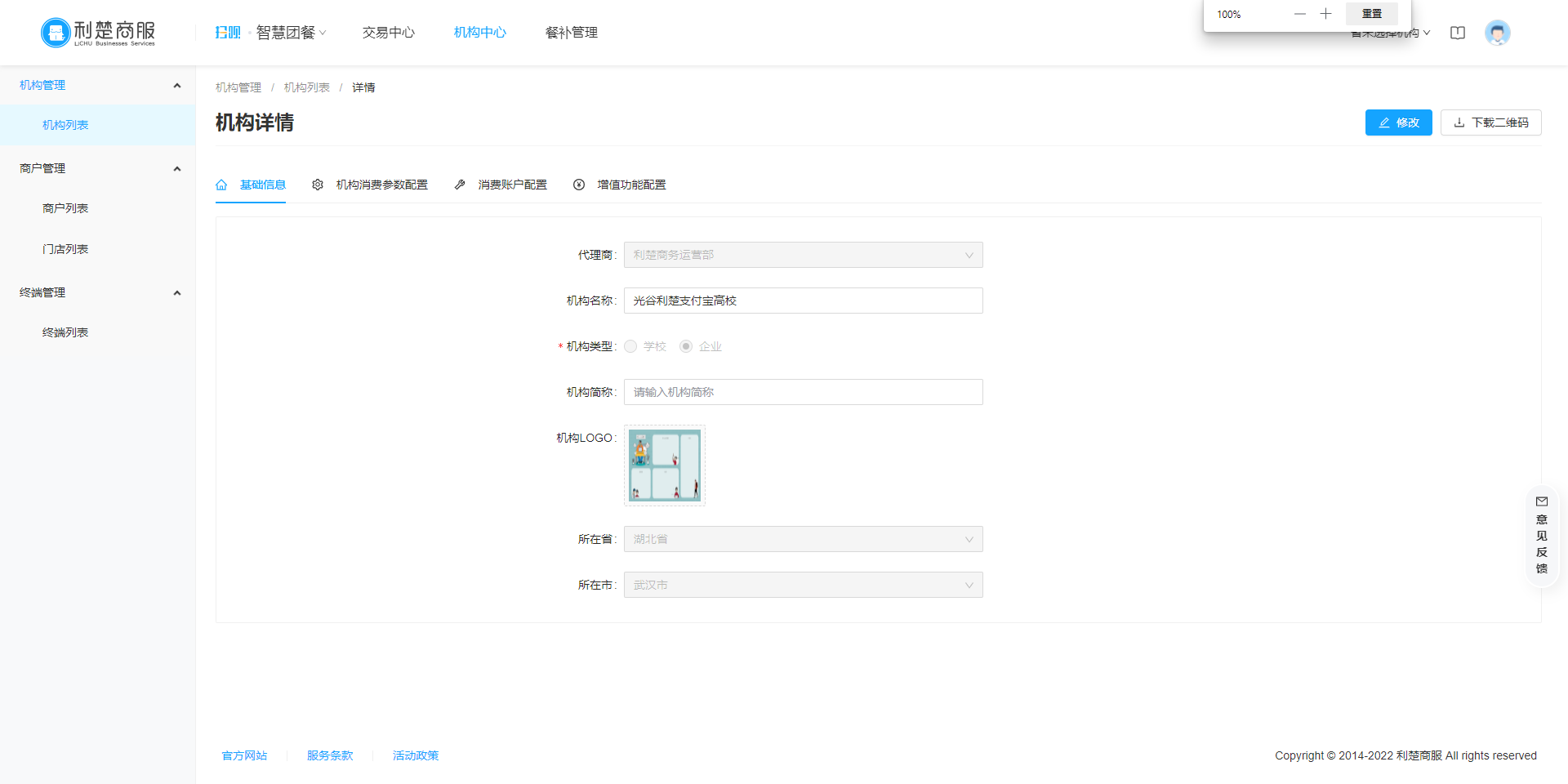Open the 所在市 dropdown
Image resolution: width=1568 pixels, height=784 pixels.
804,585
